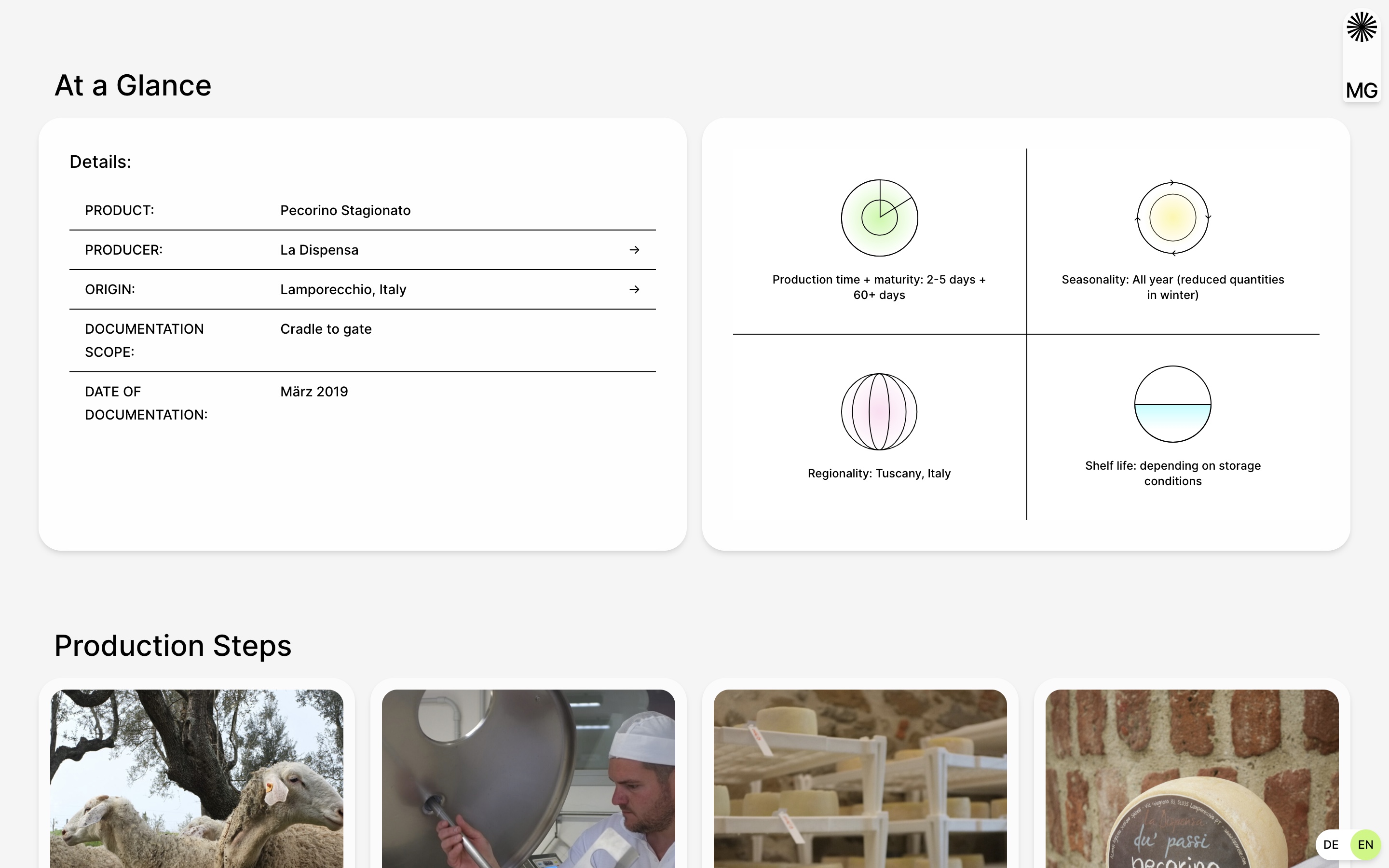Click the black starburst logo icon
The height and width of the screenshot is (868, 1389).
(x=1362, y=27)
